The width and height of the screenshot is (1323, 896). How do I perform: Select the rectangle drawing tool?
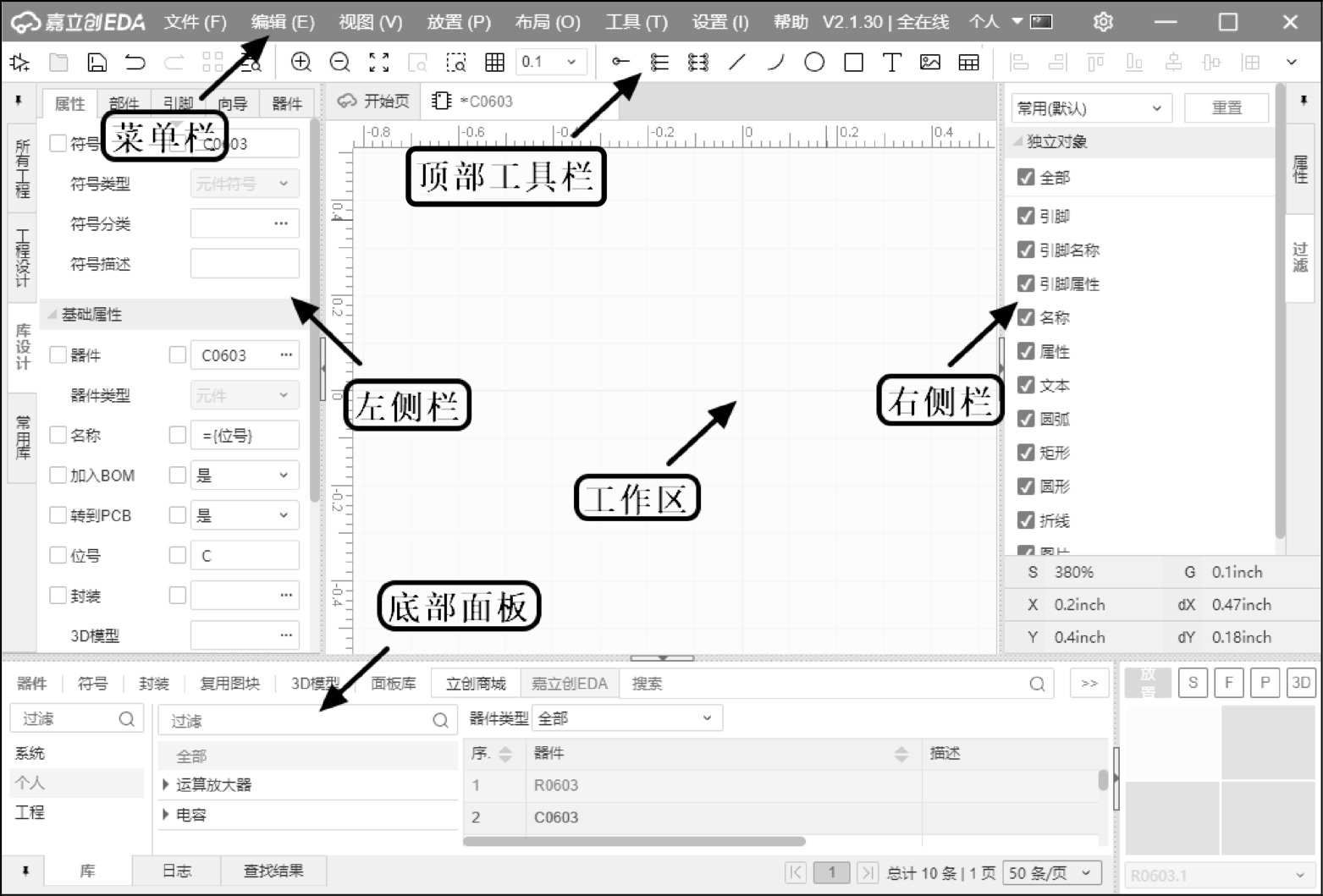click(853, 62)
